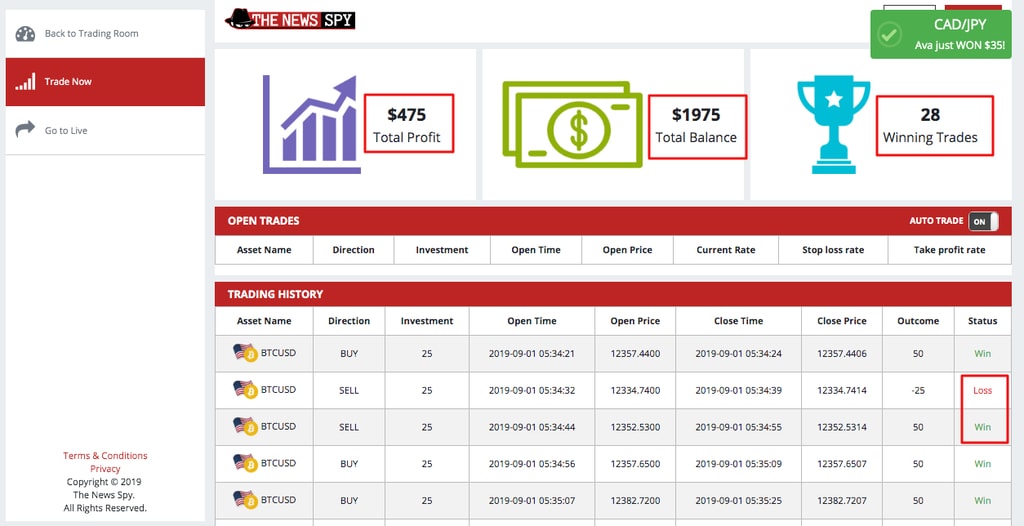The width and height of the screenshot is (1024, 526).
Task: Click the Loss status in trading history
Action: (x=982, y=390)
